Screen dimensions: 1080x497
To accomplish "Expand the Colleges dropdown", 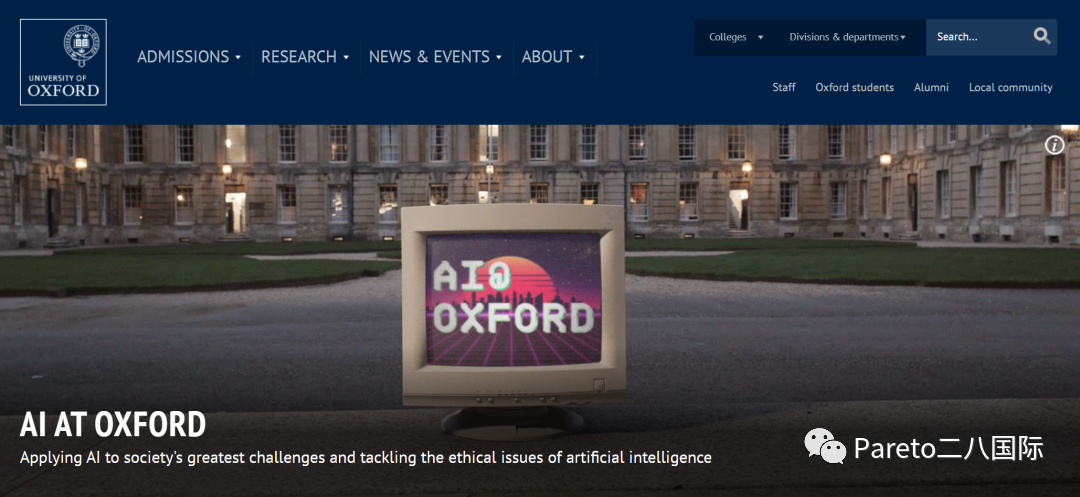I will [x=736, y=37].
